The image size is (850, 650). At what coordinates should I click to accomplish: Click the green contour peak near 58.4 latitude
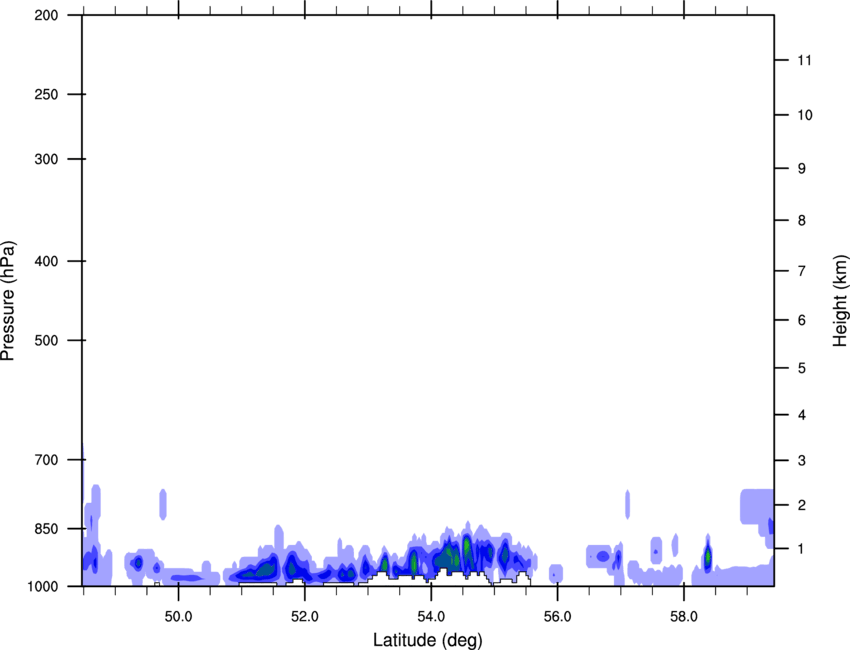tap(707, 556)
